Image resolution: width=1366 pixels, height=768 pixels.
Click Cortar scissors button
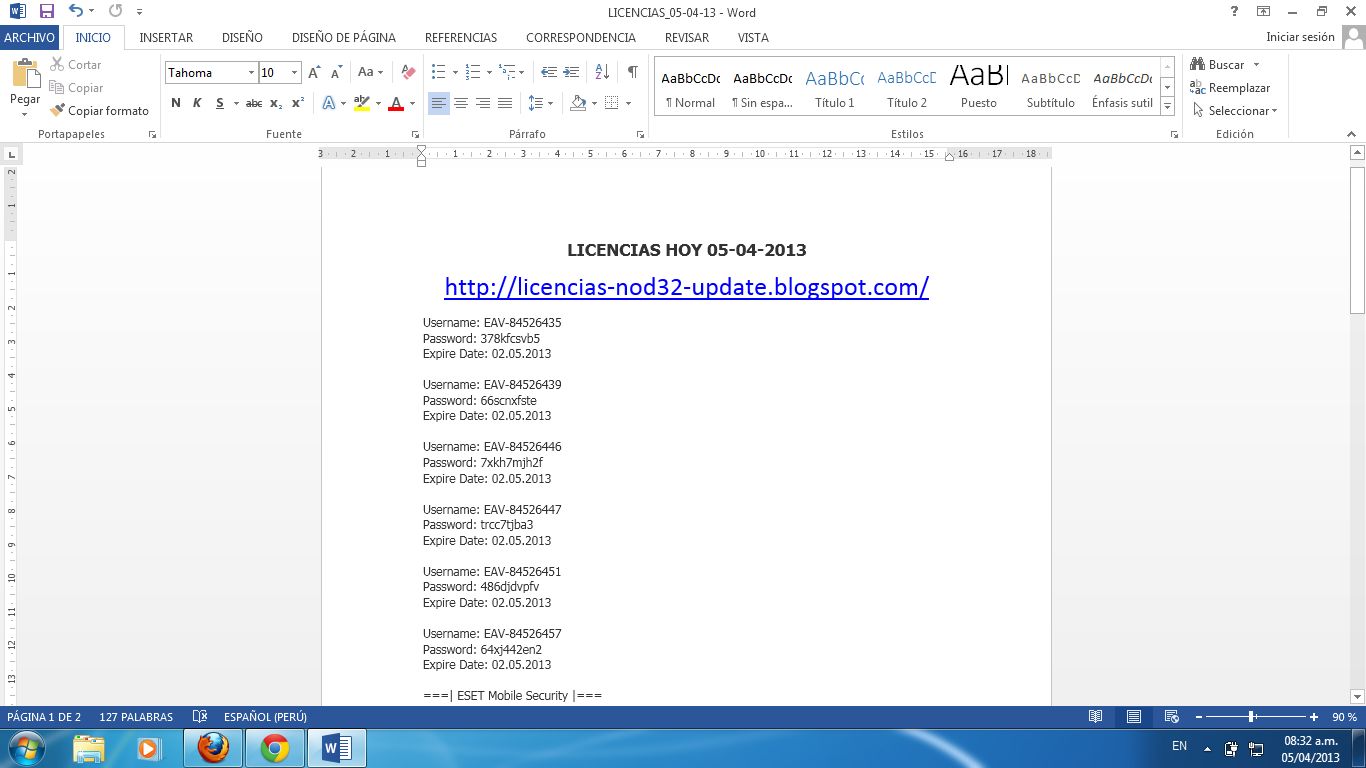(77, 65)
